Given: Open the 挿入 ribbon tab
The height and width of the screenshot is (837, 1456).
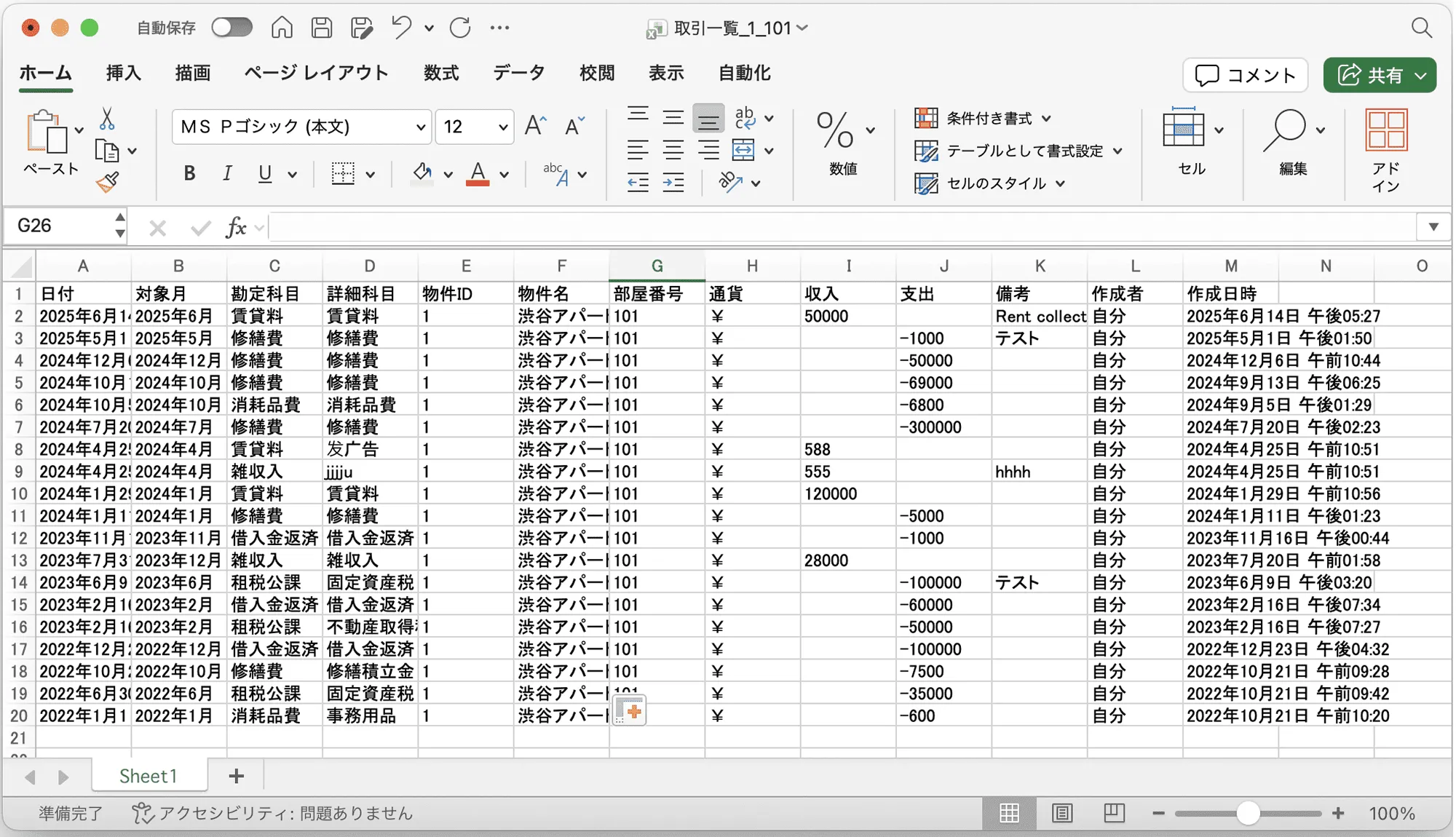Looking at the screenshot, I should [x=123, y=73].
